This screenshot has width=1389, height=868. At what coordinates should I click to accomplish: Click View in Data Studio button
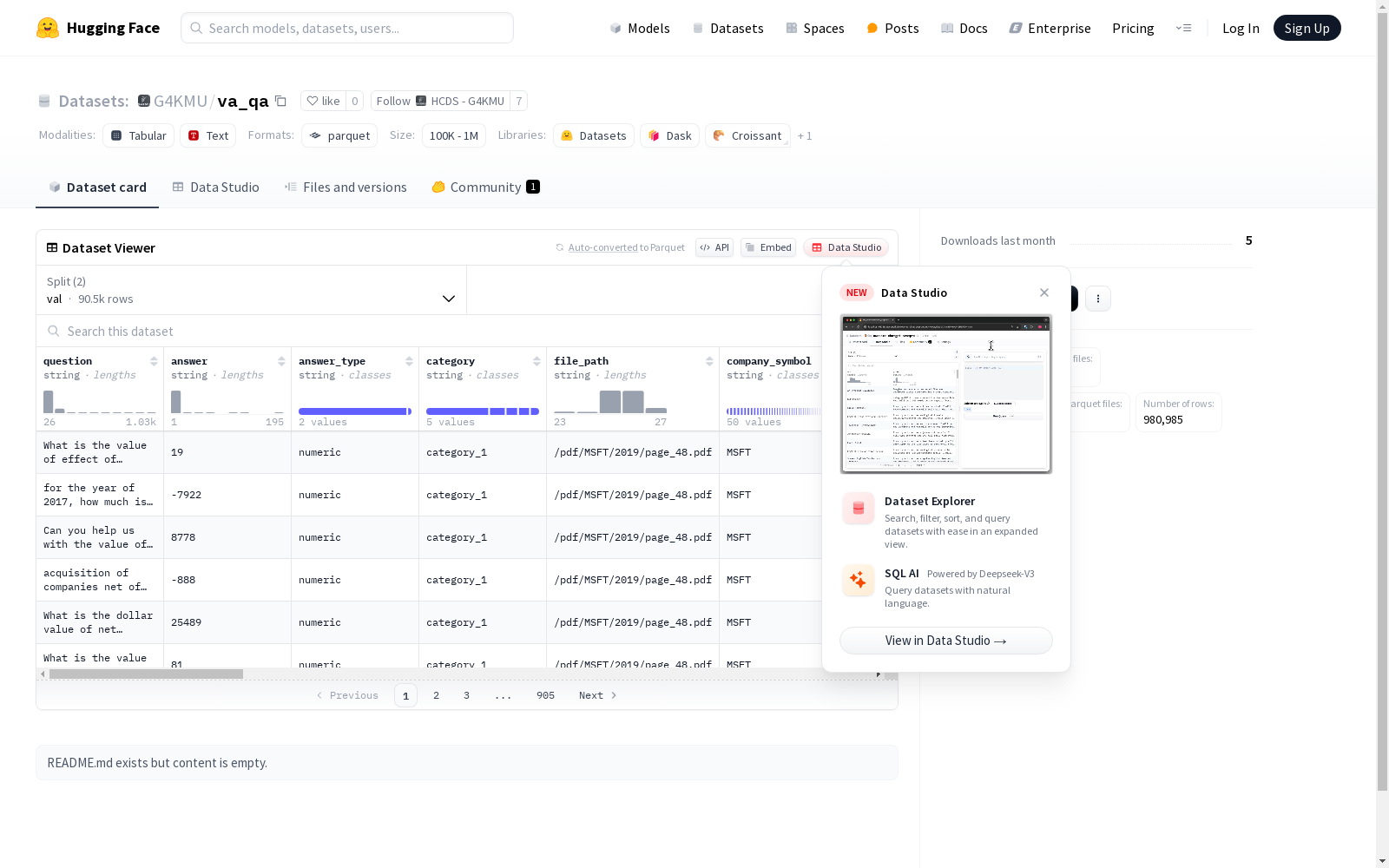pos(945,641)
